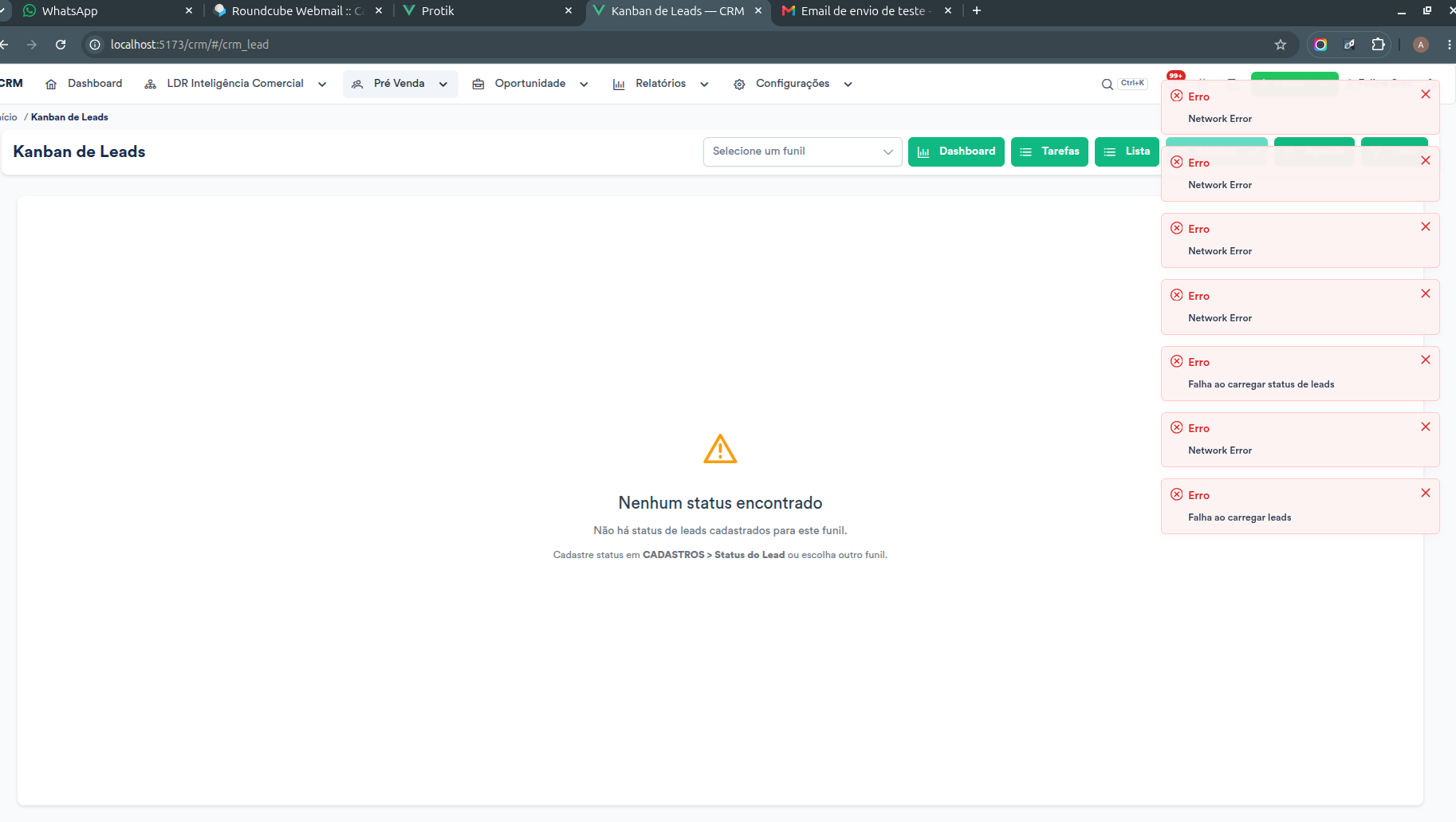Open the 'Selecione um funil' dropdown
This screenshot has width=1456, height=822.
tap(802, 151)
